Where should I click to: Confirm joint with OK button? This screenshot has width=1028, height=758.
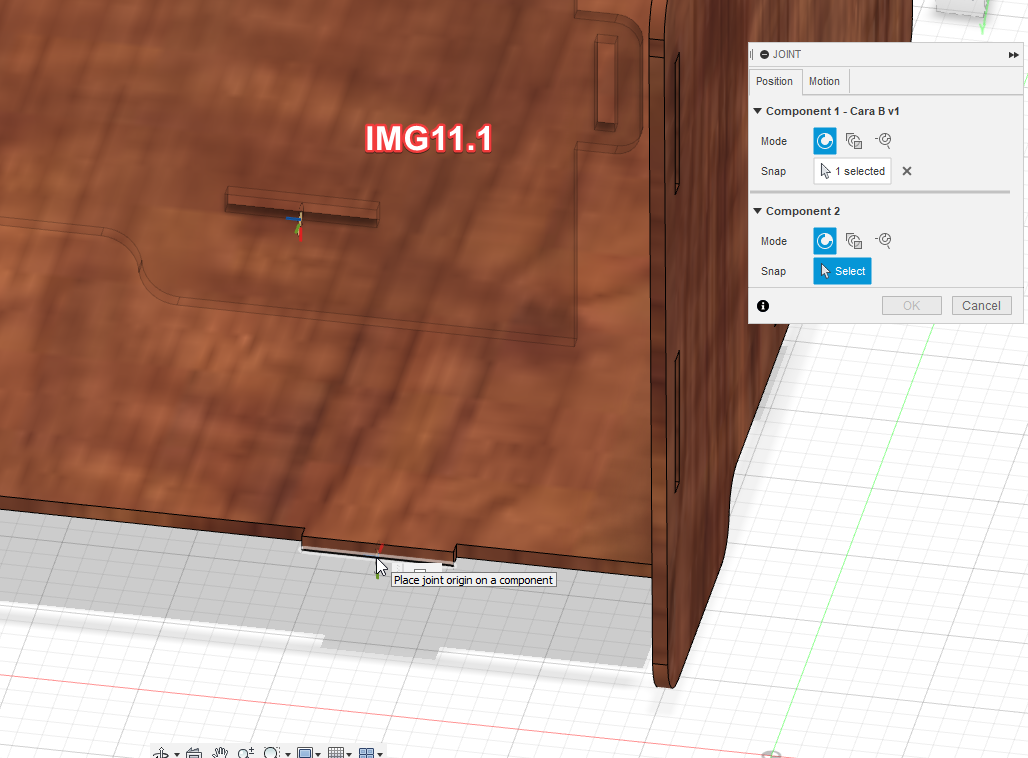(x=911, y=306)
